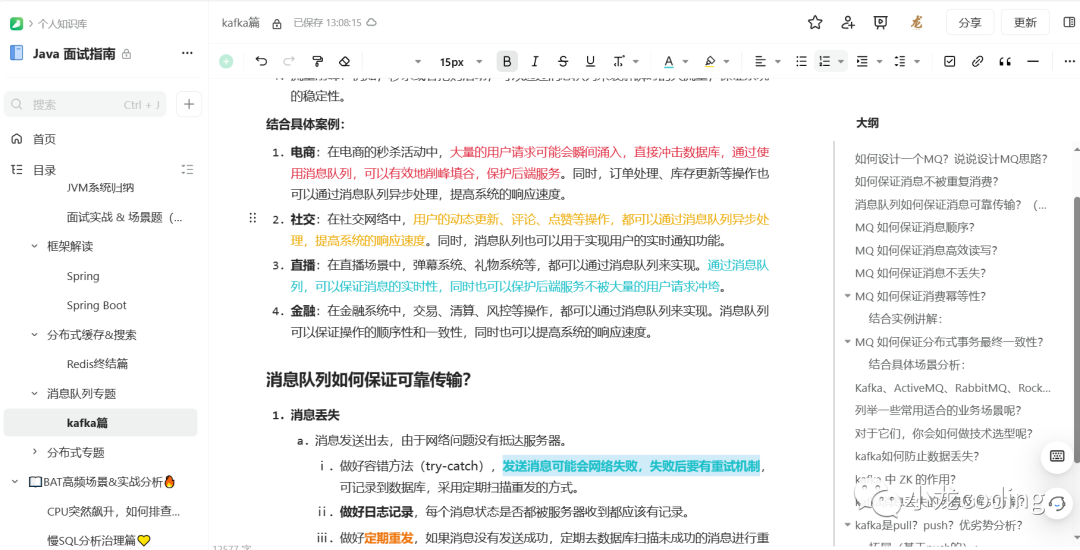1080x550 pixels.
Task: Open more text style options arrow
Action: (636, 62)
